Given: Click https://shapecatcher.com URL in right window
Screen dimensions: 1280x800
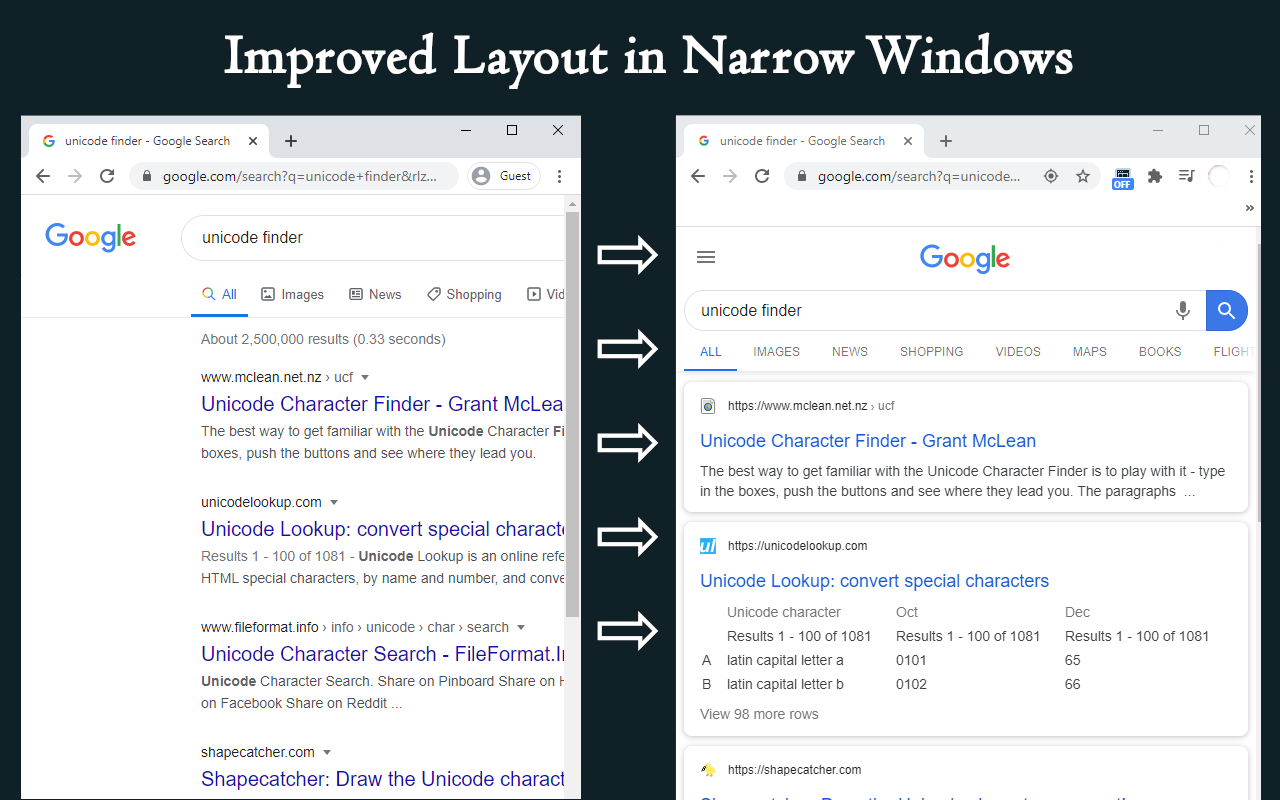Looking at the screenshot, I should 795,770.
